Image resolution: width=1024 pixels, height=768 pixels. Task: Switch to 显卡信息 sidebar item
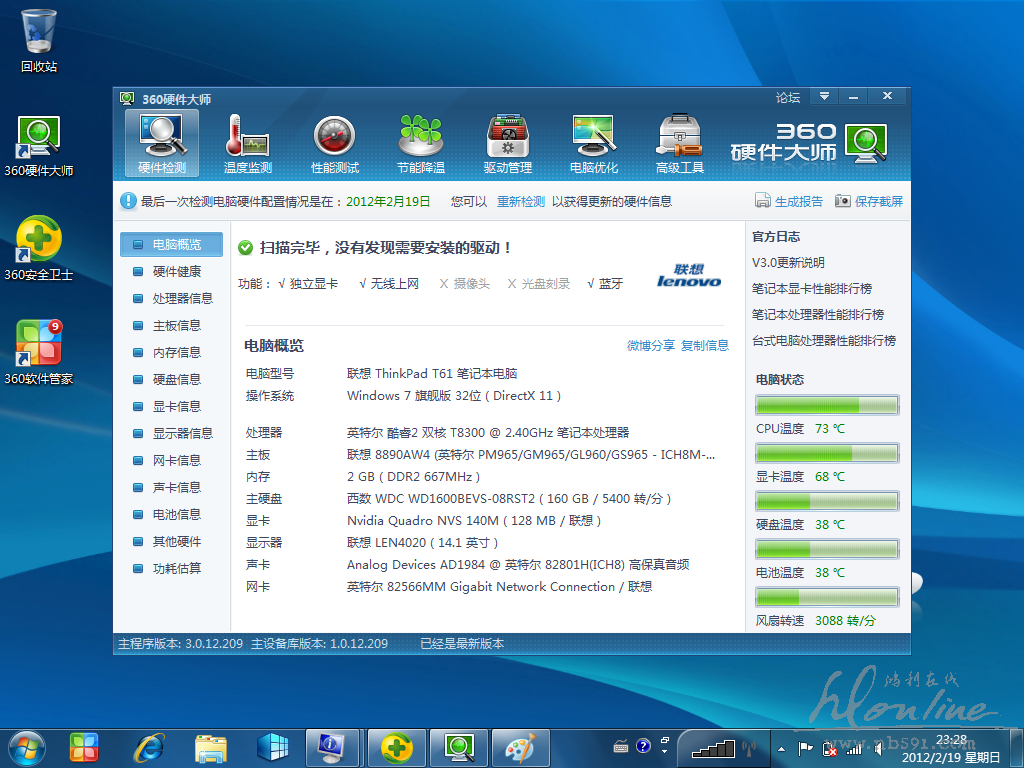pyautogui.click(x=176, y=407)
